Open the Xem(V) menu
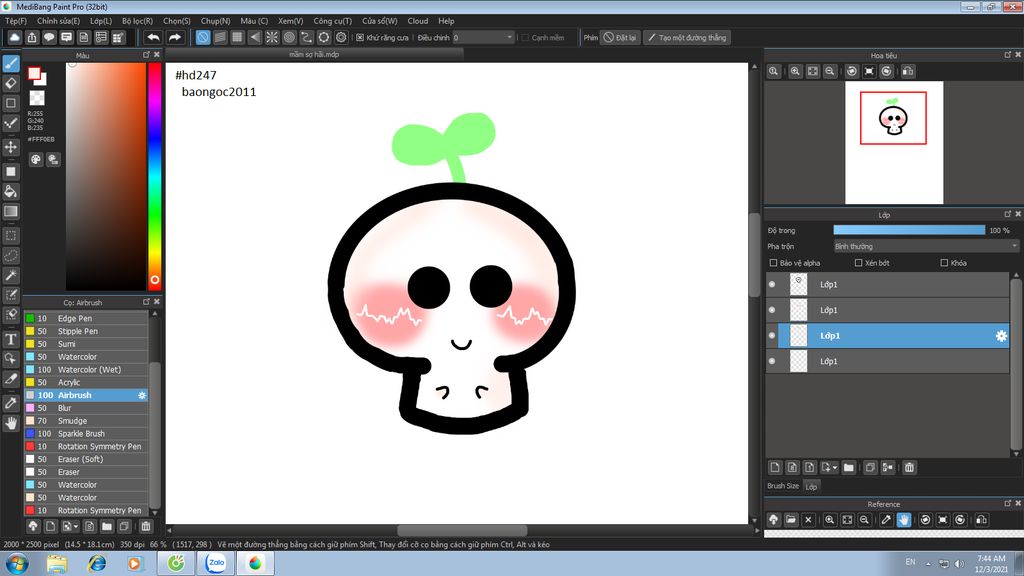This screenshot has height=576, width=1024. 291,21
